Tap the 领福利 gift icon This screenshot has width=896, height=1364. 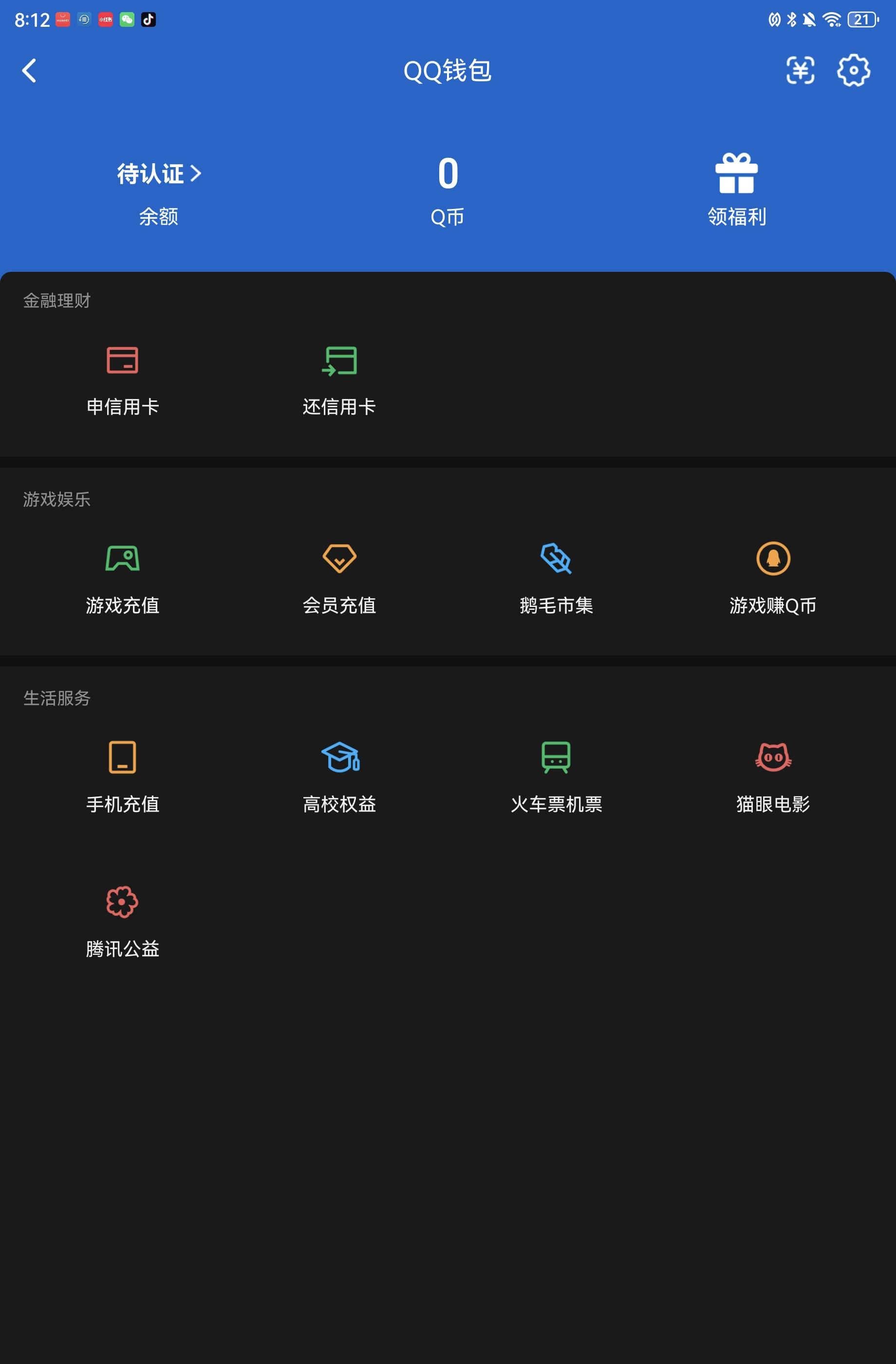coord(737,173)
